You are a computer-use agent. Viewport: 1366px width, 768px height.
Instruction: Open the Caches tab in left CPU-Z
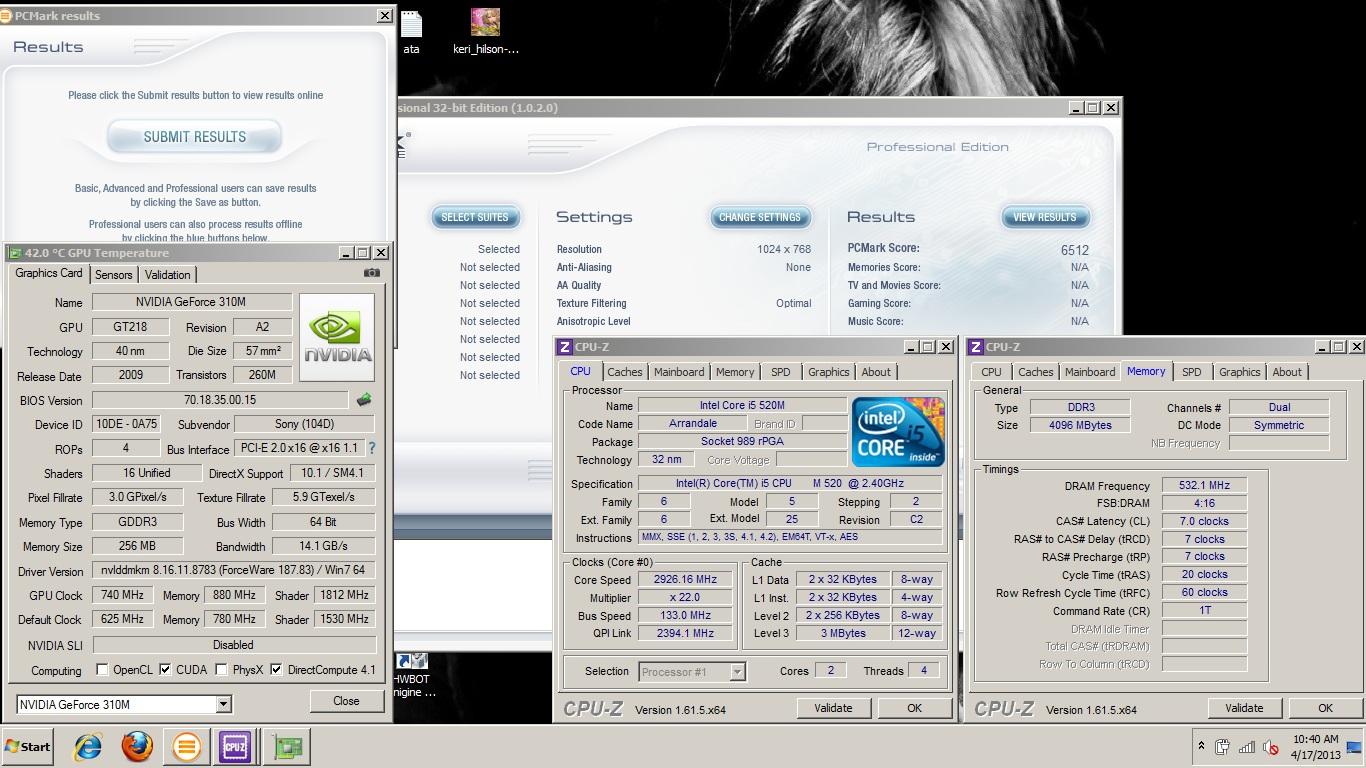(x=624, y=372)
